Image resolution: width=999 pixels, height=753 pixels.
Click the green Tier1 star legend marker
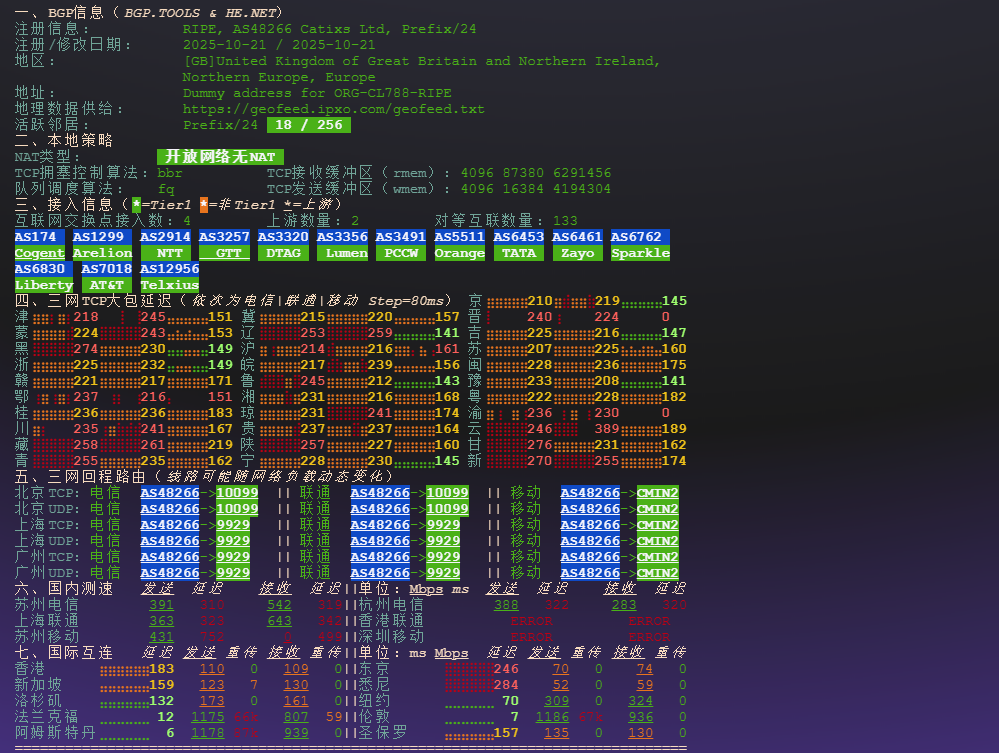pyautogui.click(x=136, y=205)
